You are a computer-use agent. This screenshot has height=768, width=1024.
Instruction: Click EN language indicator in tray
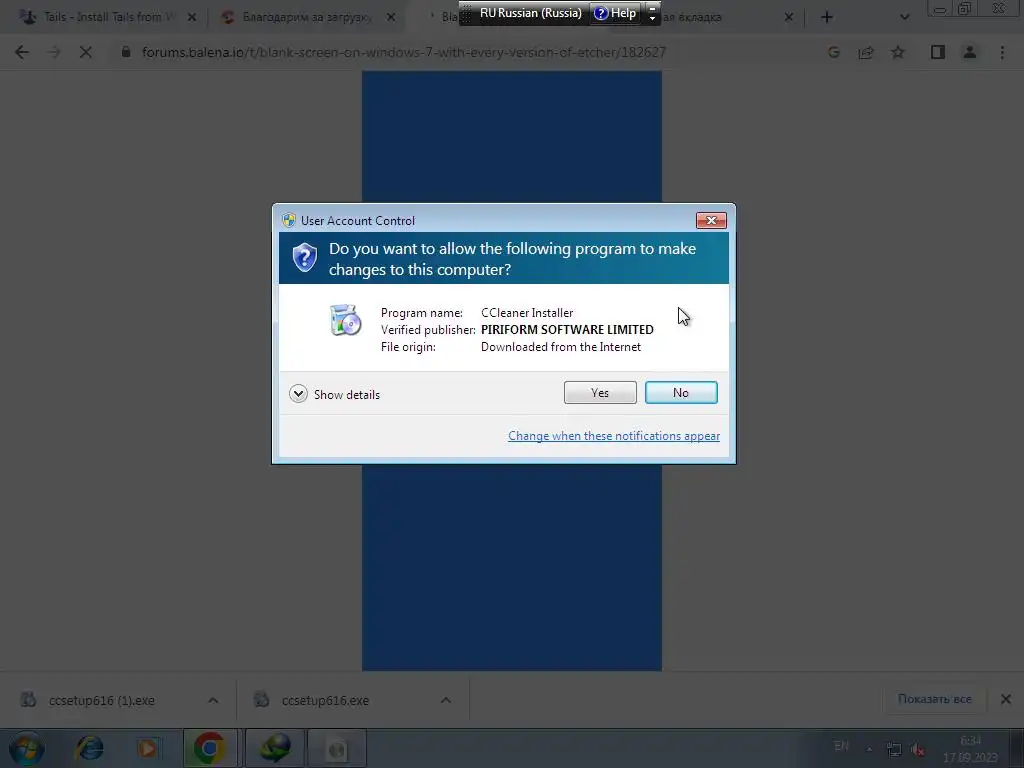842,746
